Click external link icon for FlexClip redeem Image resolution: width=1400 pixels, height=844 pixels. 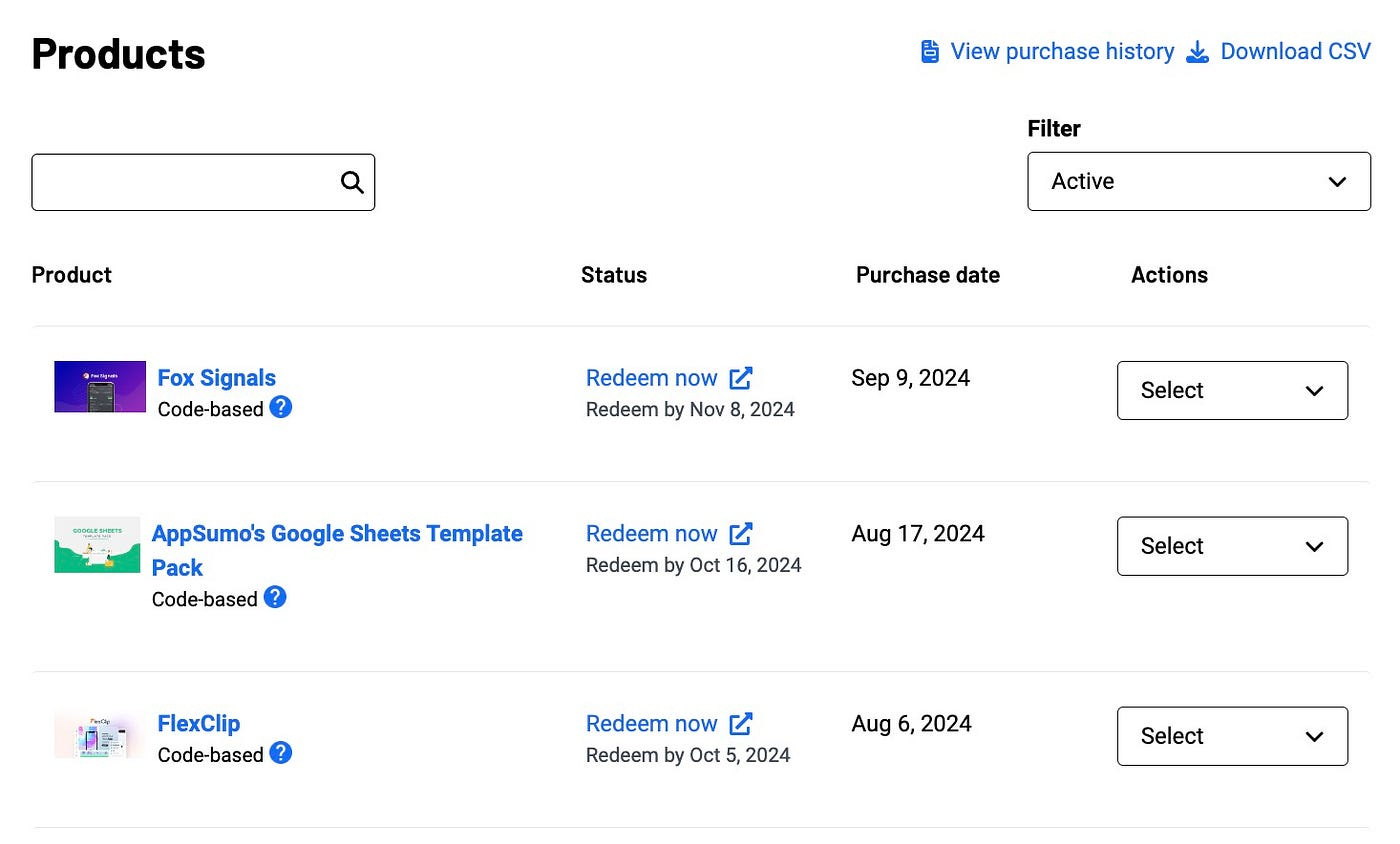pos(741,723)
